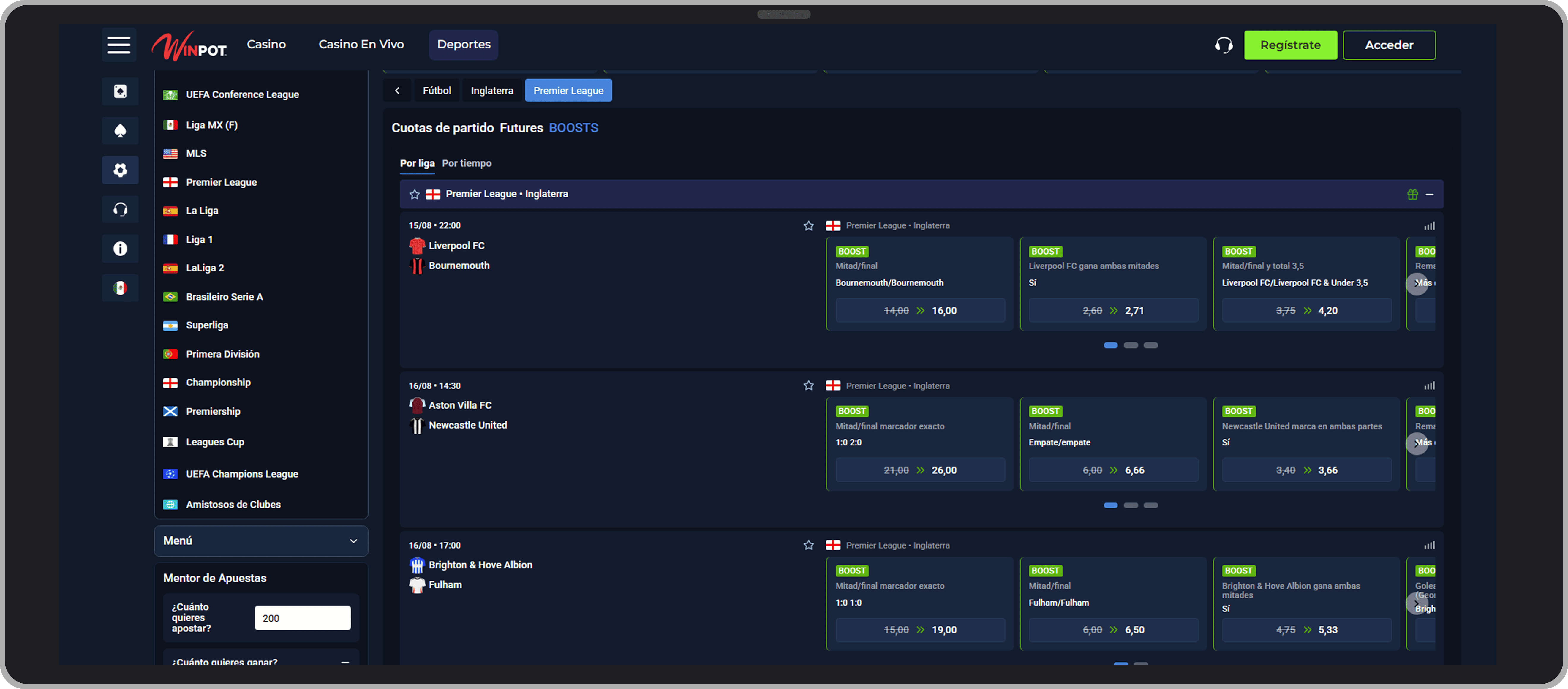Expand the Menú dropdown

pyautogui.click(x=260, y=541)
